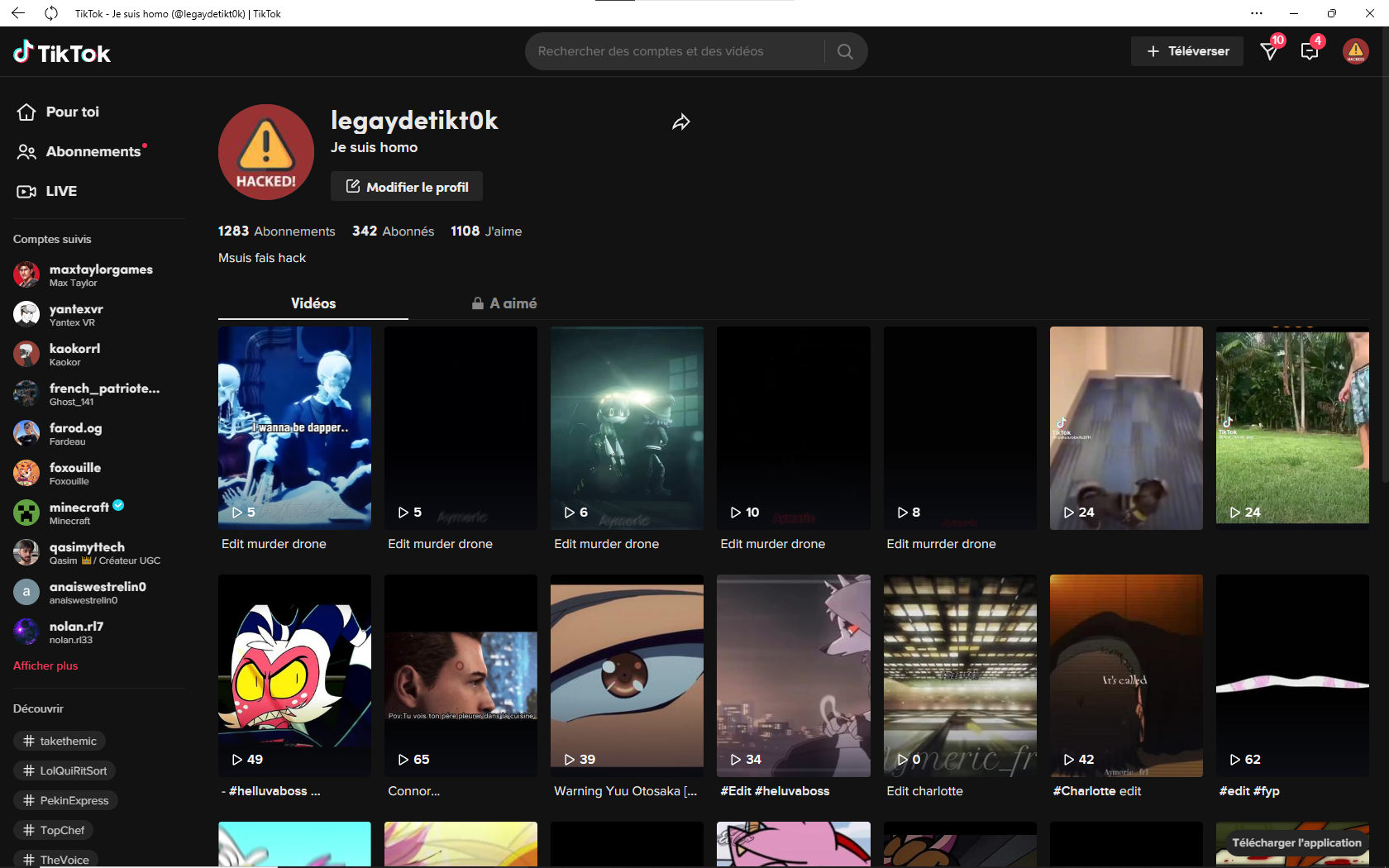This screenshot has width=1389, height=868.
Task: Open yantexvr avatar in followed accounts
Action: coord(26,314)
